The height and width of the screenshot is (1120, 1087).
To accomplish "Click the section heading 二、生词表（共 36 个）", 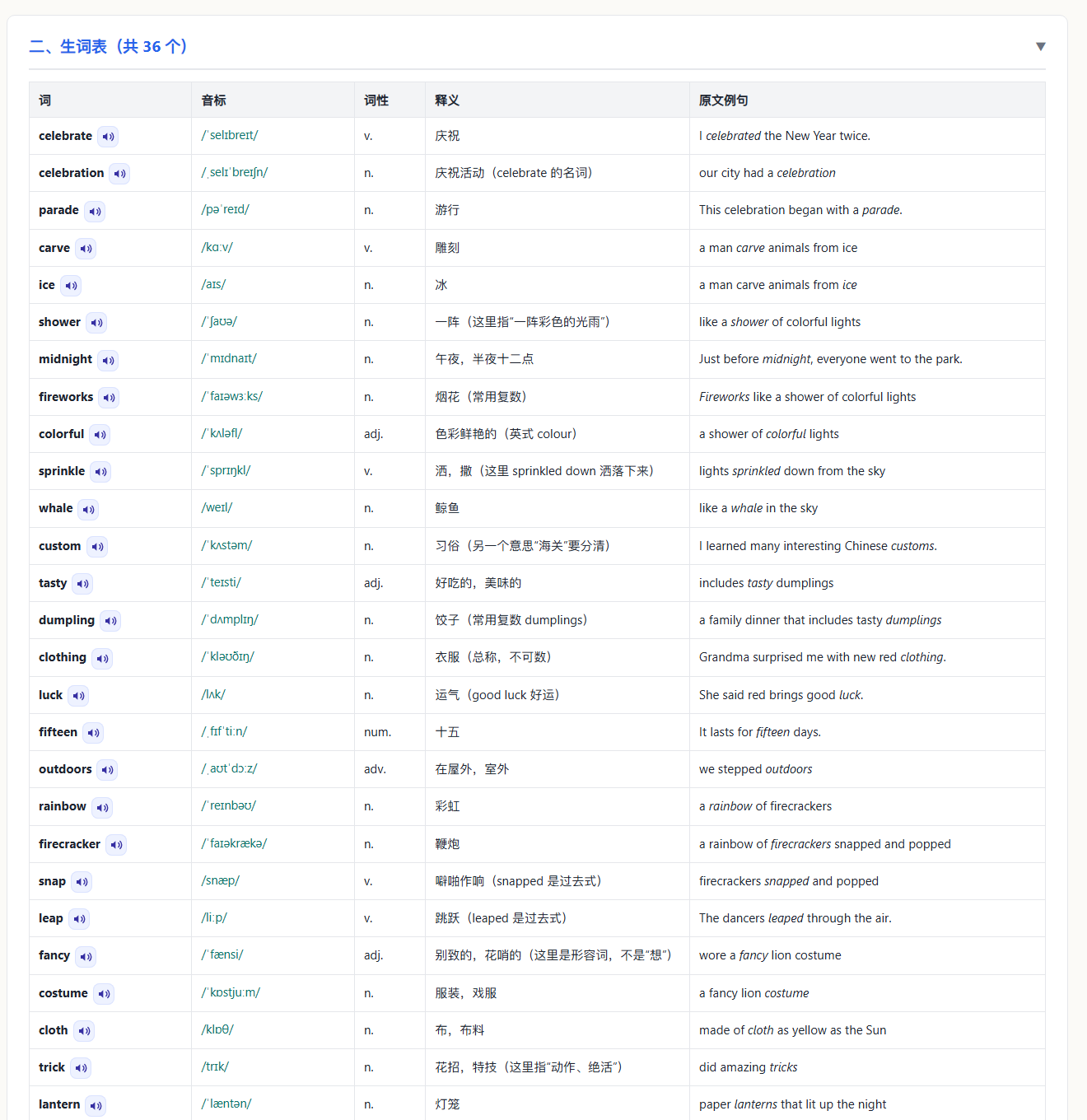I will tap(108, 47).
